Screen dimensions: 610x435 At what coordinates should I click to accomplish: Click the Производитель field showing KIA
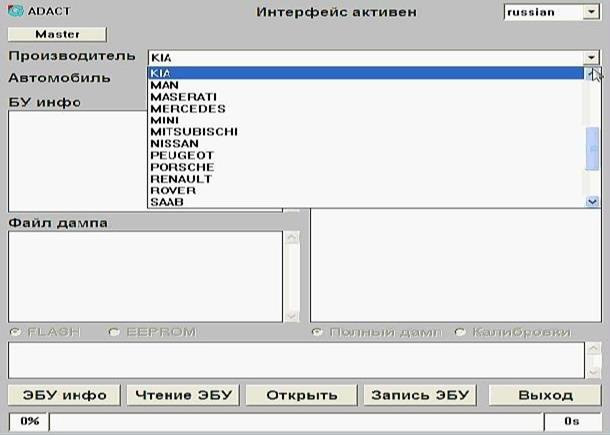coord(366,58)
